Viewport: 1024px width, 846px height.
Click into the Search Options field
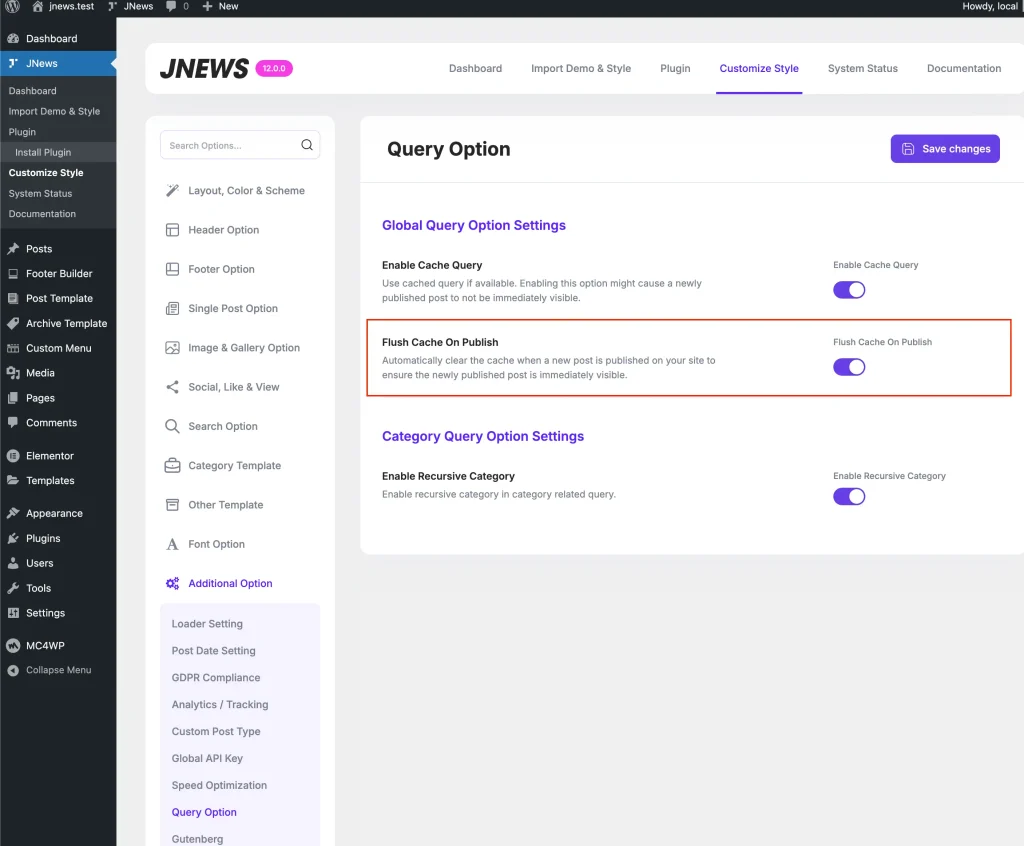[230, 145]
